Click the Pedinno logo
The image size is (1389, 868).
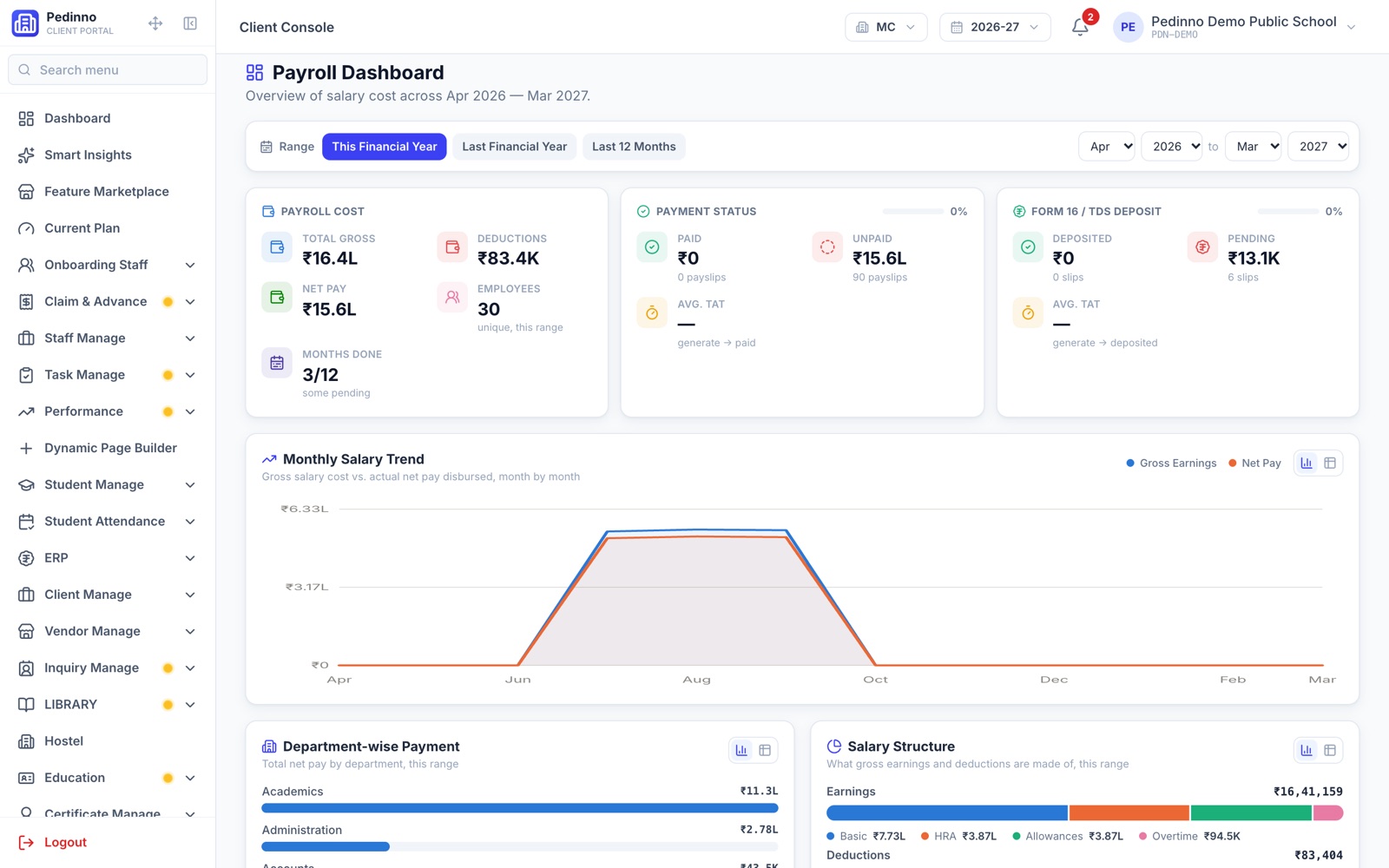point(25,23)
